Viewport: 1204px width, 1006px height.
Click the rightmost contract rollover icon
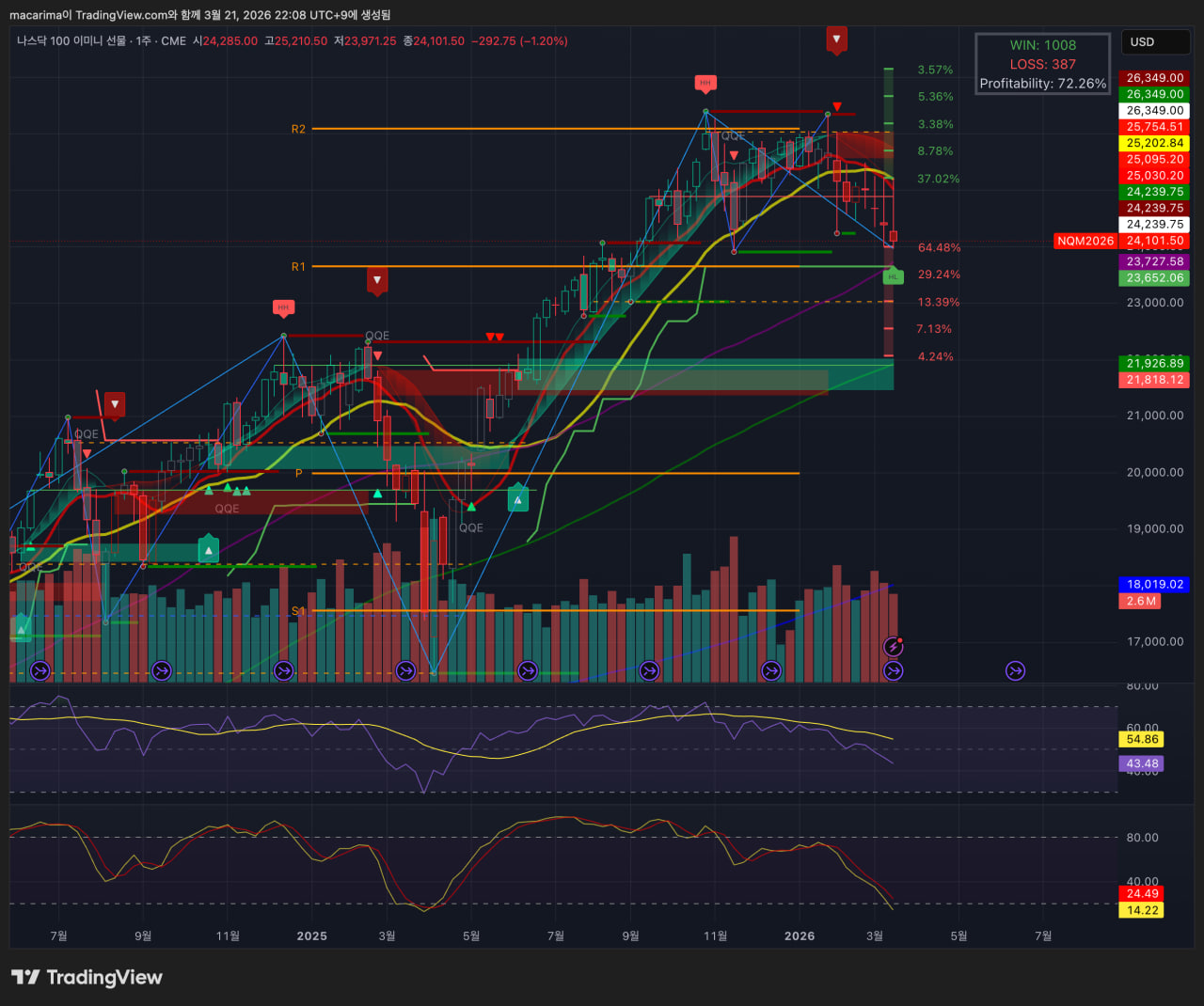pyautogui.click(x=1015, y=670)
